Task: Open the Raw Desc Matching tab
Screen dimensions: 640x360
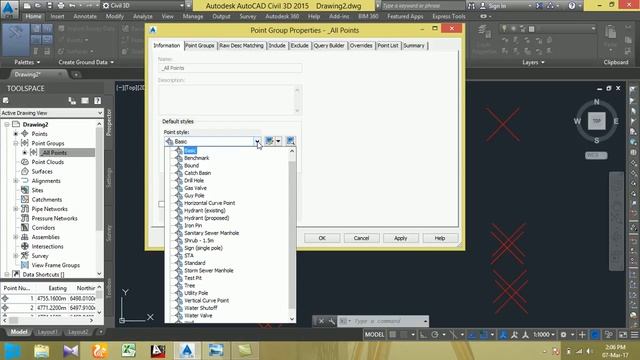Action: (x=241, y=46)
